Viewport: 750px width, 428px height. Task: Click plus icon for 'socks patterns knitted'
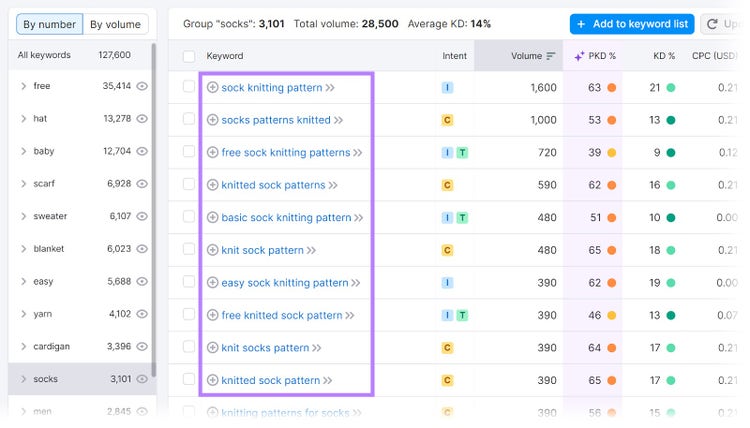pos(212,120)
